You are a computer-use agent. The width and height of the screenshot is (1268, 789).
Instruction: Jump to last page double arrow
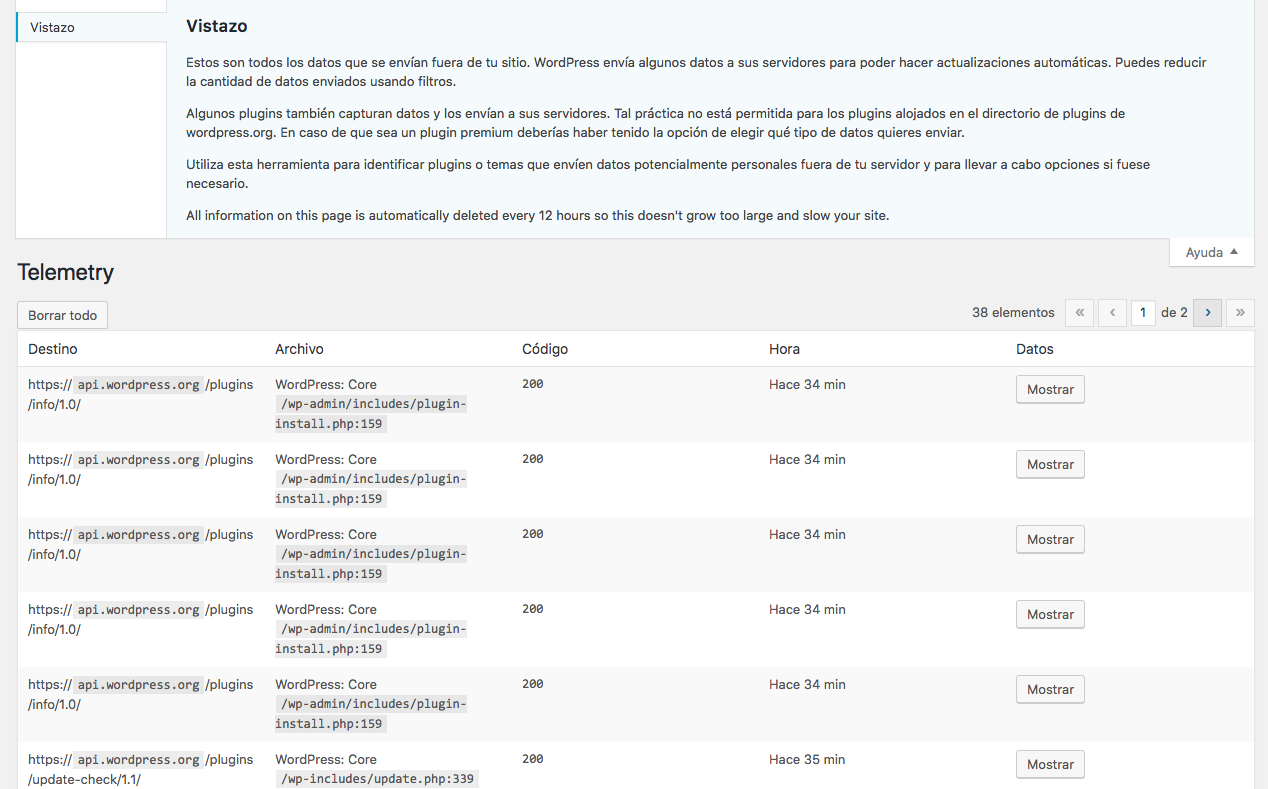(x=1240, y=313)
